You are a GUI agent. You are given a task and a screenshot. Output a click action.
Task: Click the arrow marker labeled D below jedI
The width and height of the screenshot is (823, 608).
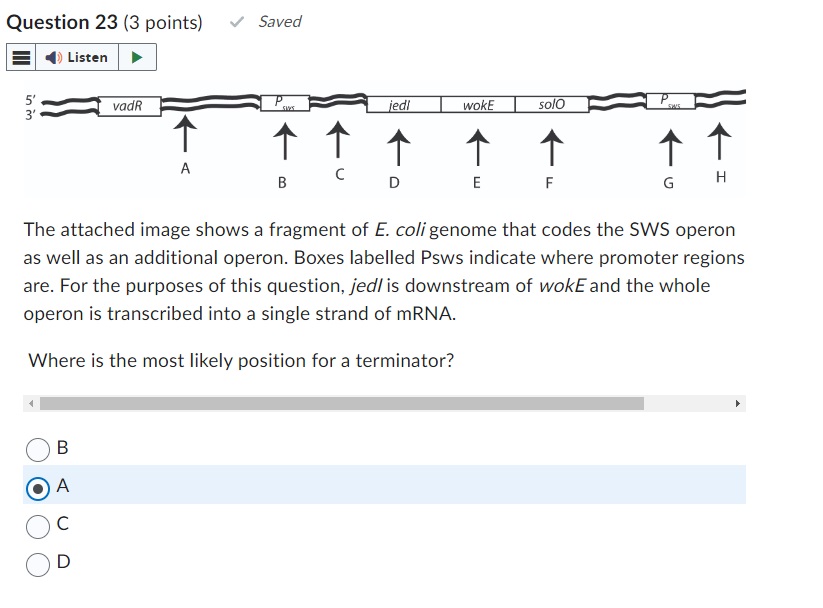(x=396, y=148)
